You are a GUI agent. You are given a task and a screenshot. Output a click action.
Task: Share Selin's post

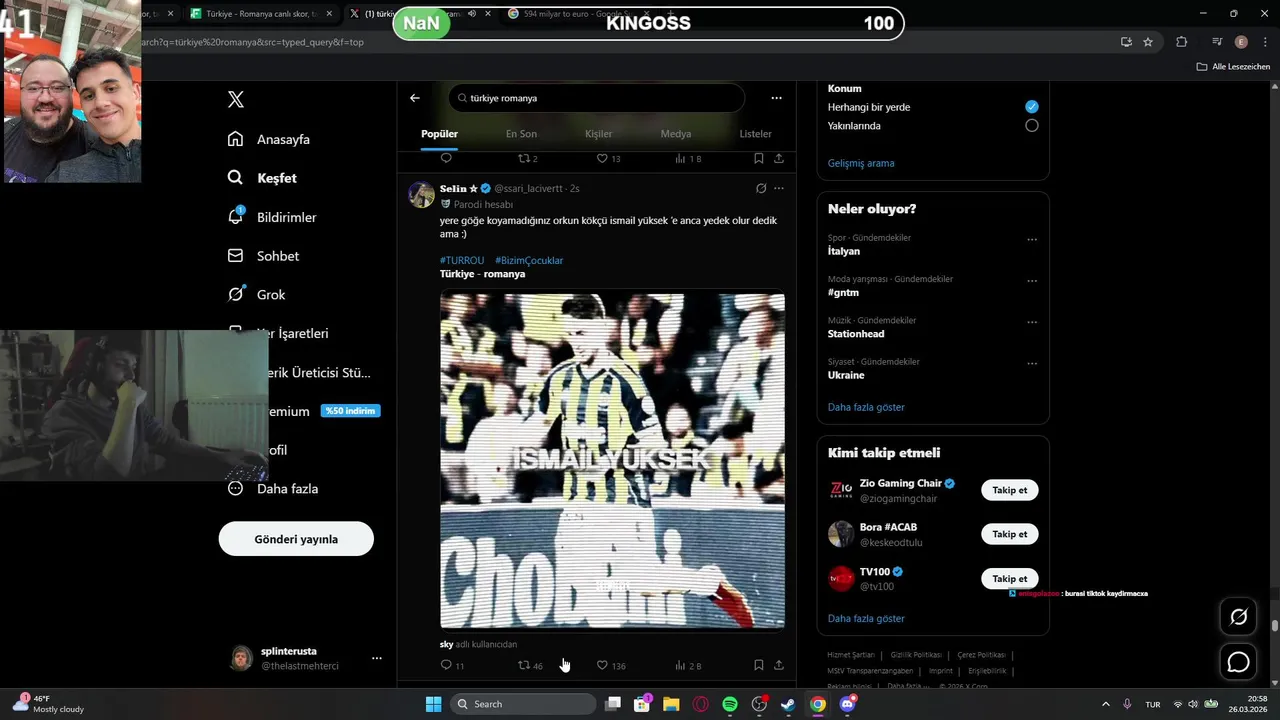(x=779, y=665)
